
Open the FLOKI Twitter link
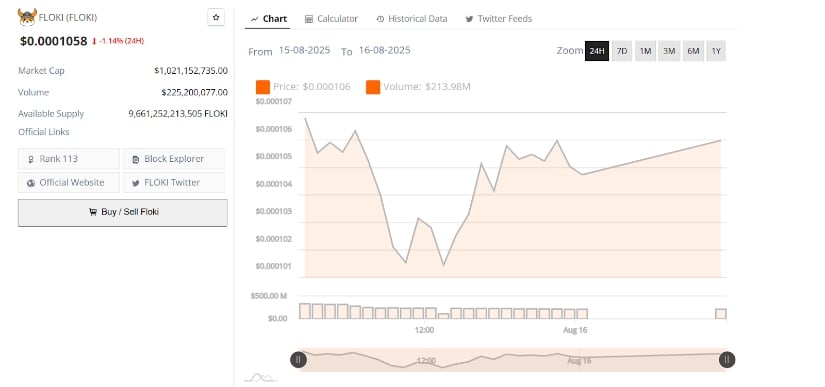click(x=174, y=182)
